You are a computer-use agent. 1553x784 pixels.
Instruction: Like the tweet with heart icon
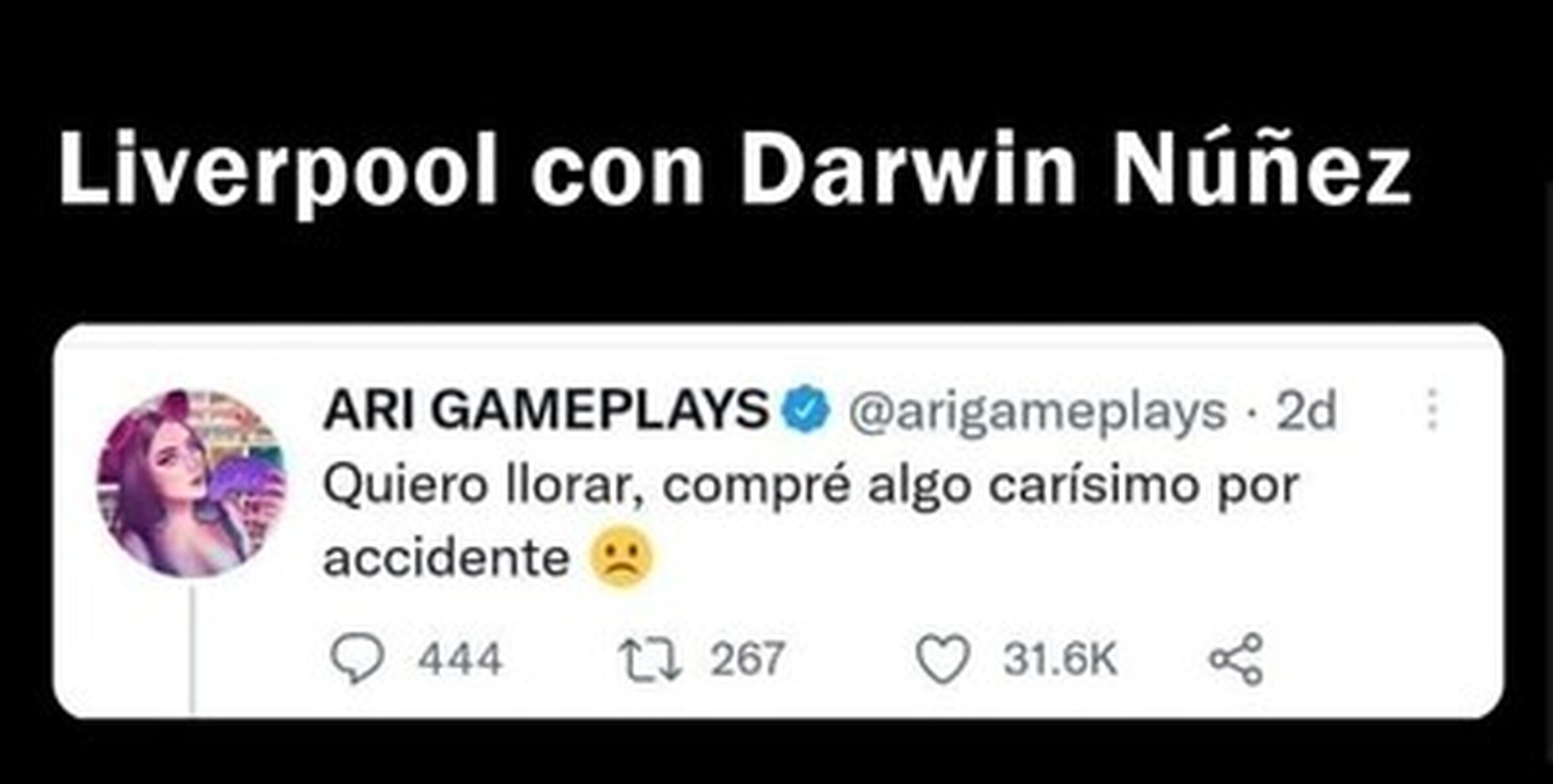point(943,658)
